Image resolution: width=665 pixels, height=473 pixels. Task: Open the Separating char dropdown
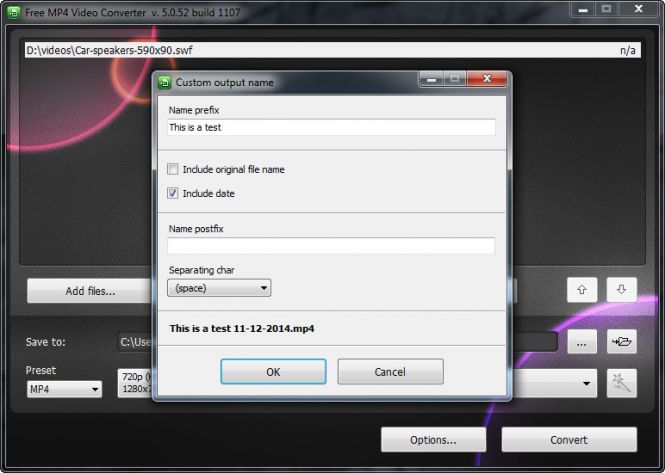pos(219,288)
